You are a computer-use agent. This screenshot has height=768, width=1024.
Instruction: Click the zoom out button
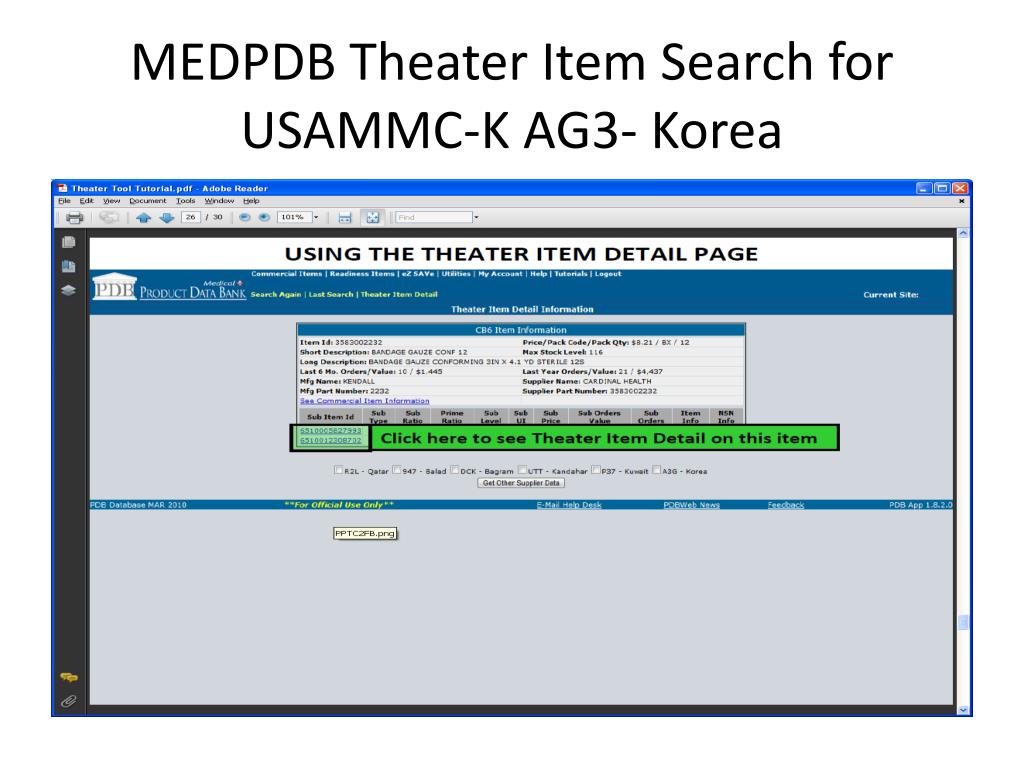pos(245,217)
